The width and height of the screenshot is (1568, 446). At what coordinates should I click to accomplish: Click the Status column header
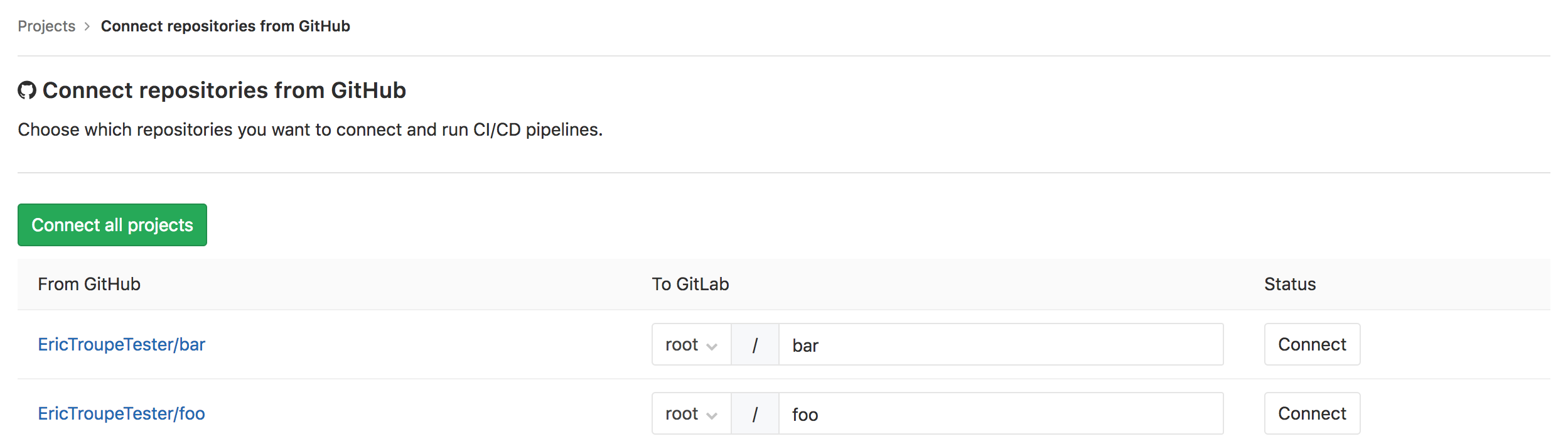pos(1289,285)
